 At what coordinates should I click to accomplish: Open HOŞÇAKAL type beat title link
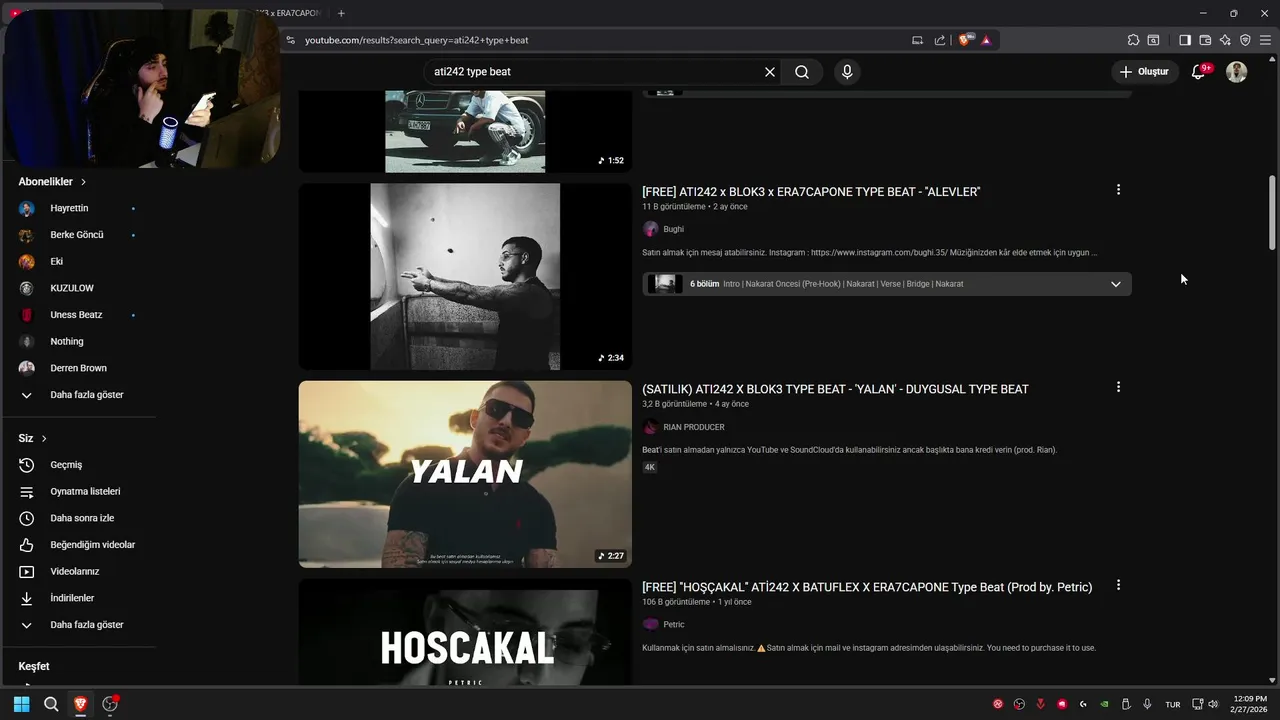click(867, 587)
